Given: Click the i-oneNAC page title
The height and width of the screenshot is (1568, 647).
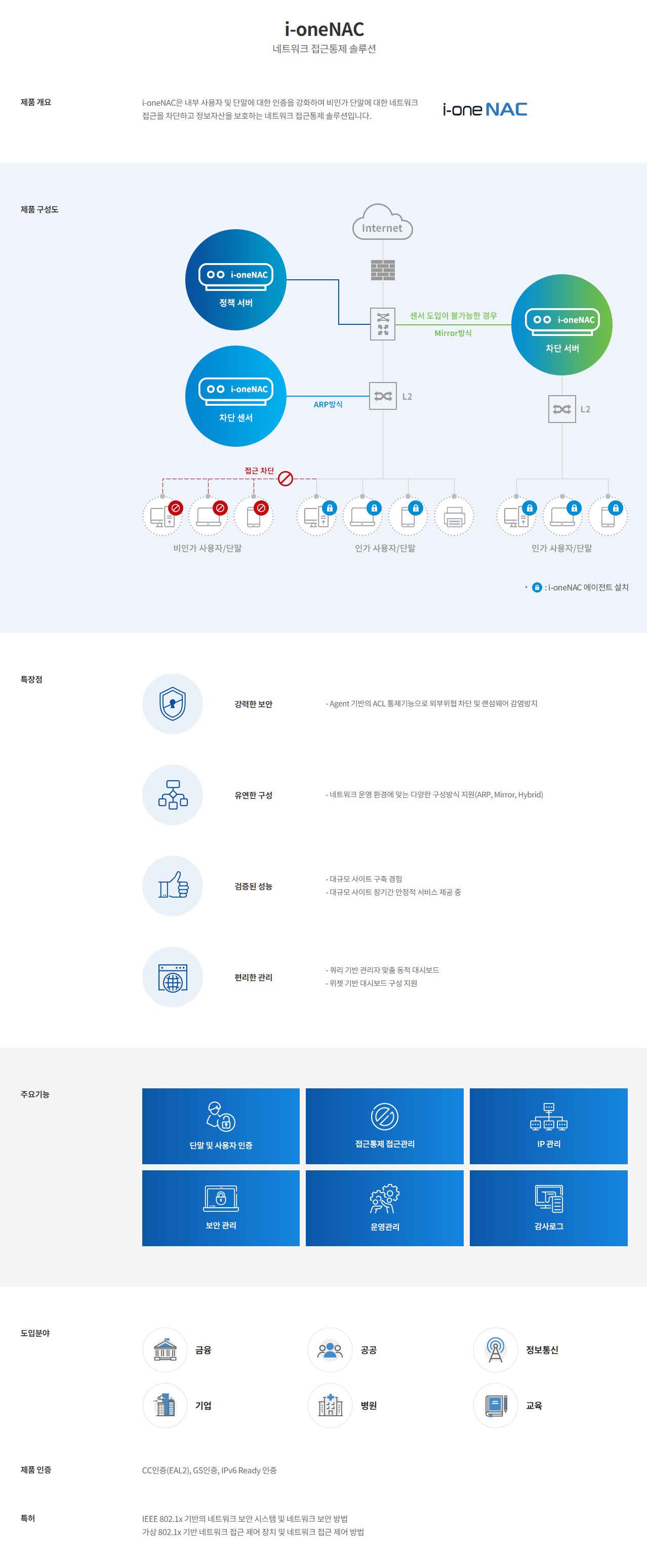Looking at the screenshot, I should pyautogui.click(x=324, y=29).
